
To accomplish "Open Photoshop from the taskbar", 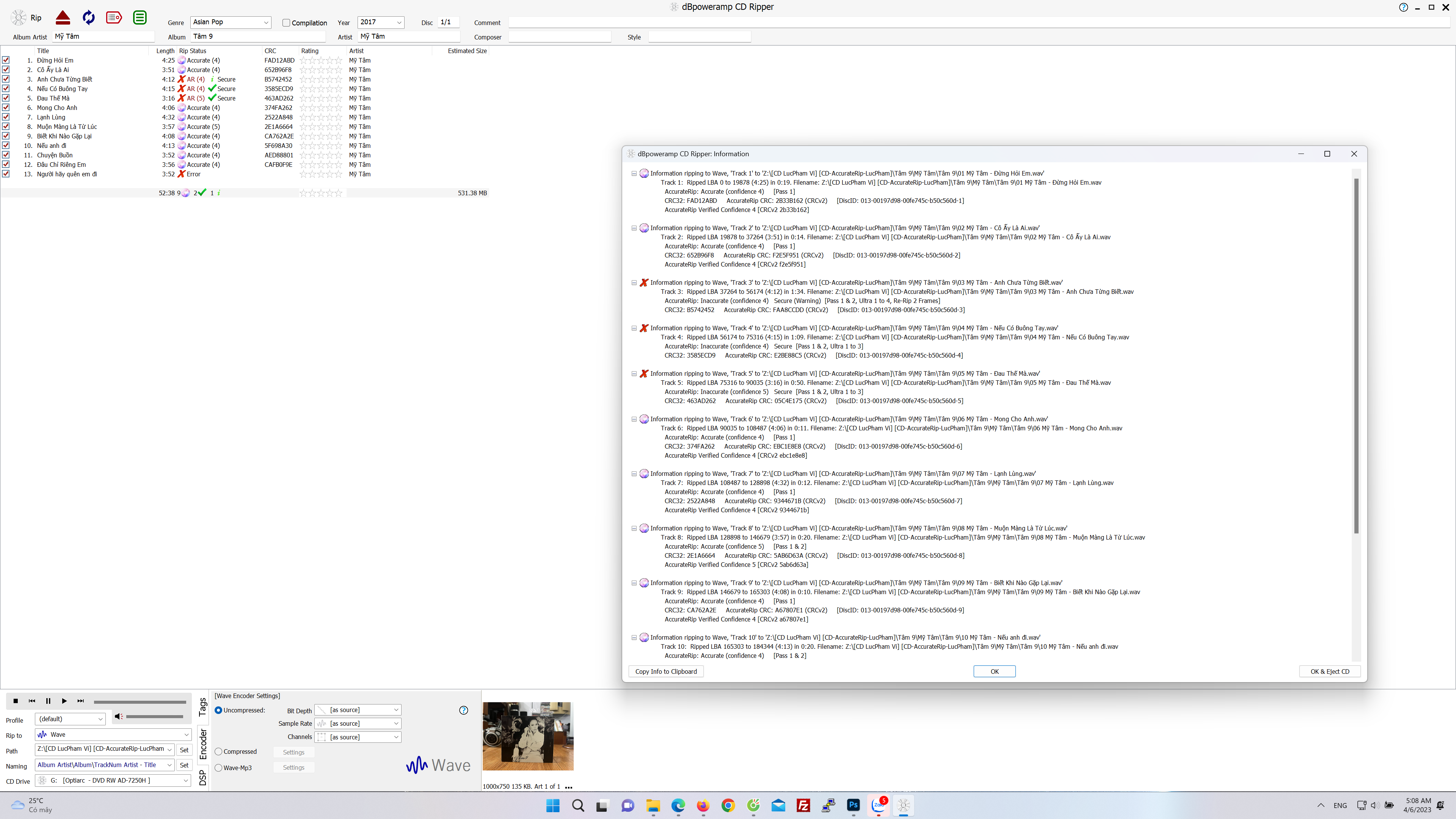I will pos(853,805).
